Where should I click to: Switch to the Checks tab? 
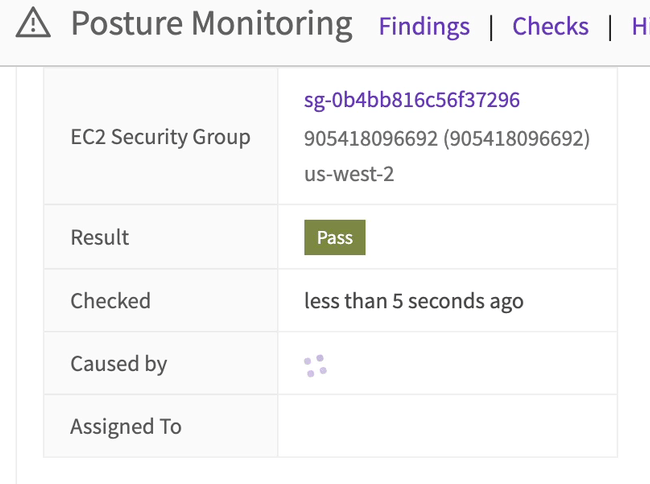pyautogui.click(x=550, y=27)
